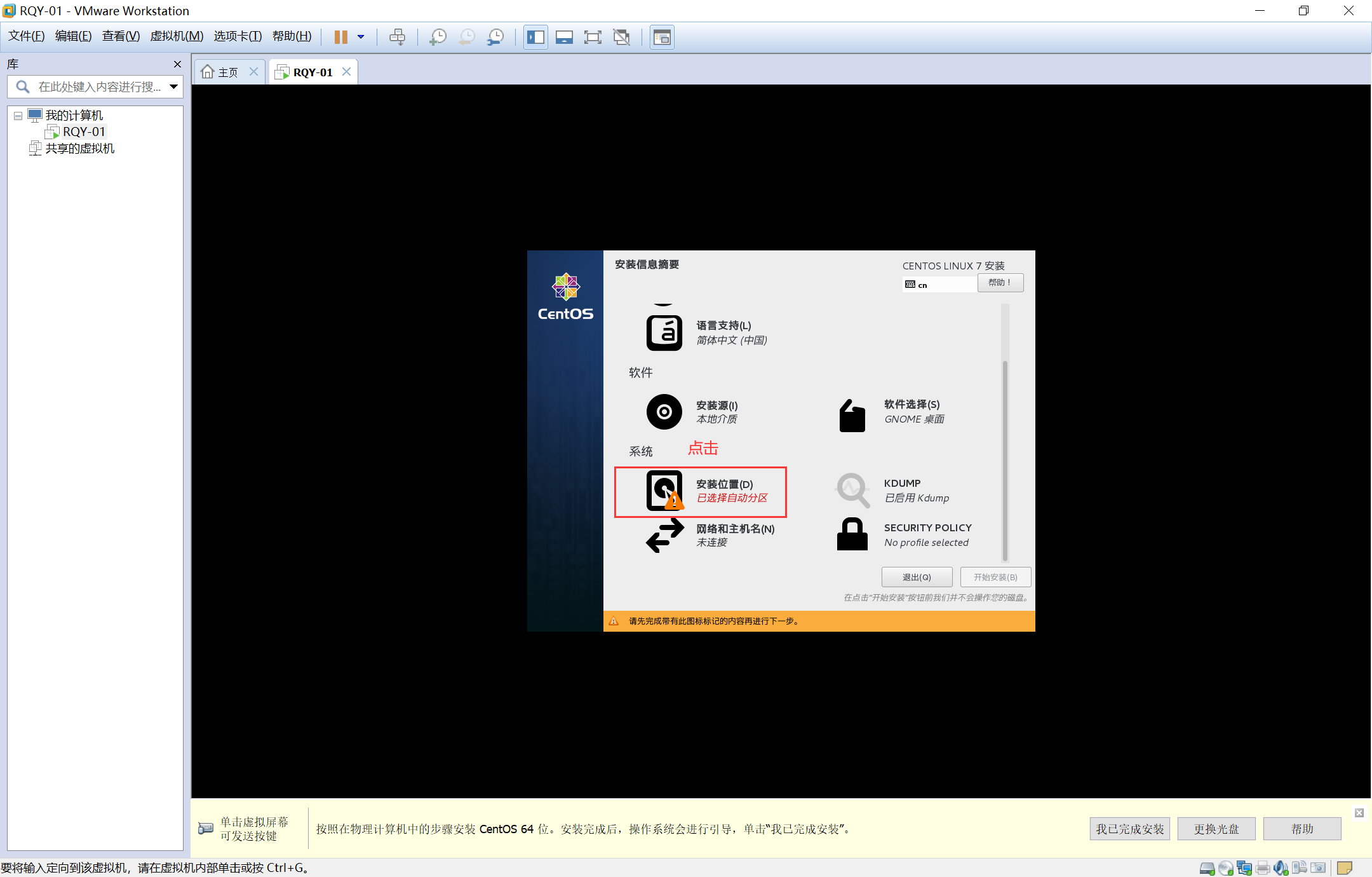Click the CentOS logo in the installer
The height and width of the screenshot is (877, 1372).
[x=565, y=297]
